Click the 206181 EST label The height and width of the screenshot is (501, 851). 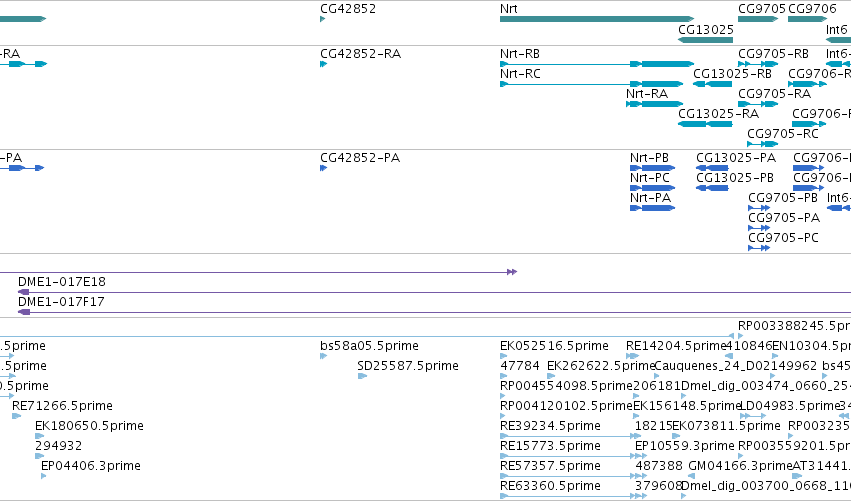coord(657,386)
